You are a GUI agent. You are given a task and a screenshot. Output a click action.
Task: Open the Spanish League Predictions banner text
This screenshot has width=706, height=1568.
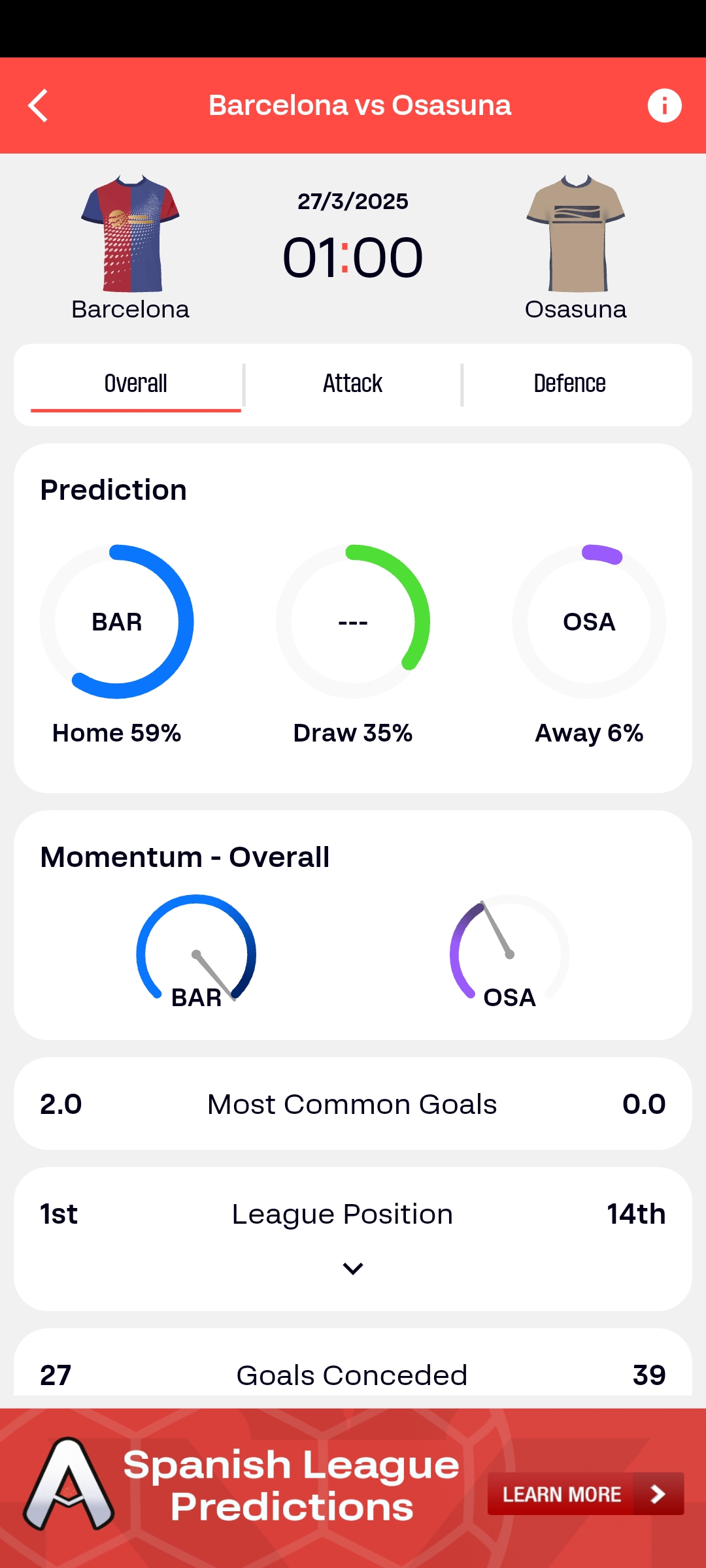[292, 1485]
